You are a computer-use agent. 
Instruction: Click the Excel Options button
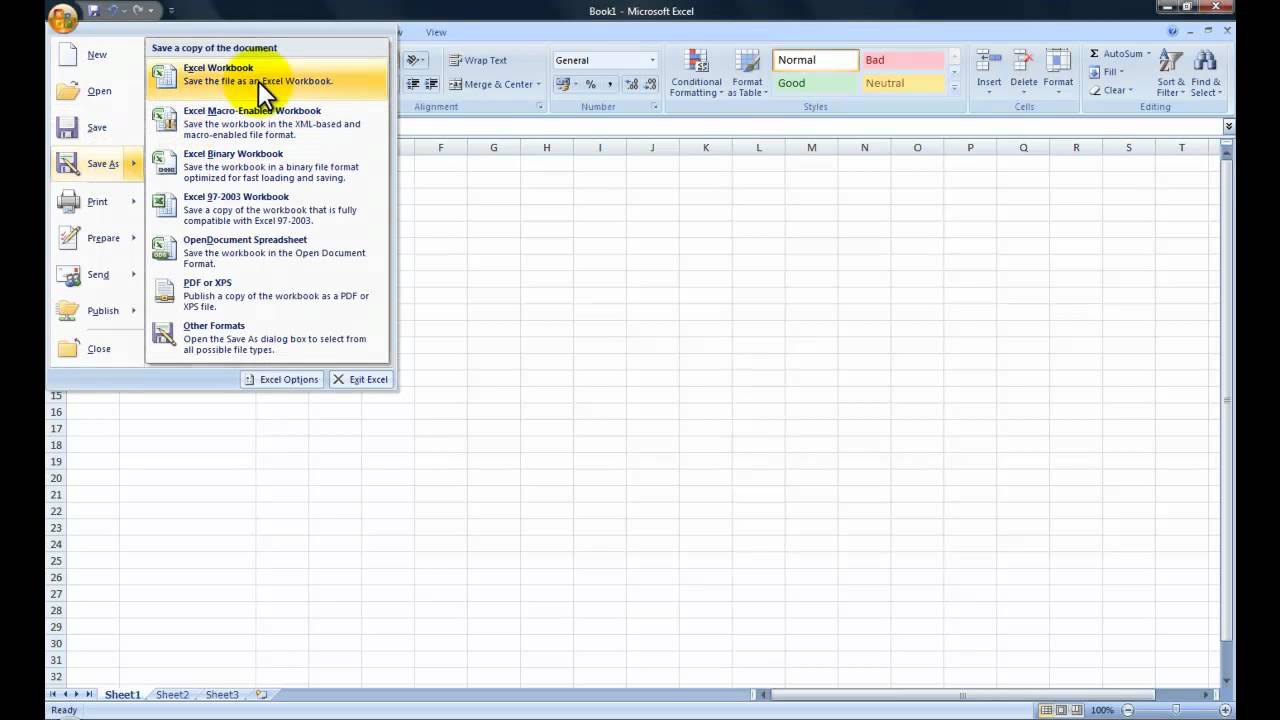(x=282, y=379)
